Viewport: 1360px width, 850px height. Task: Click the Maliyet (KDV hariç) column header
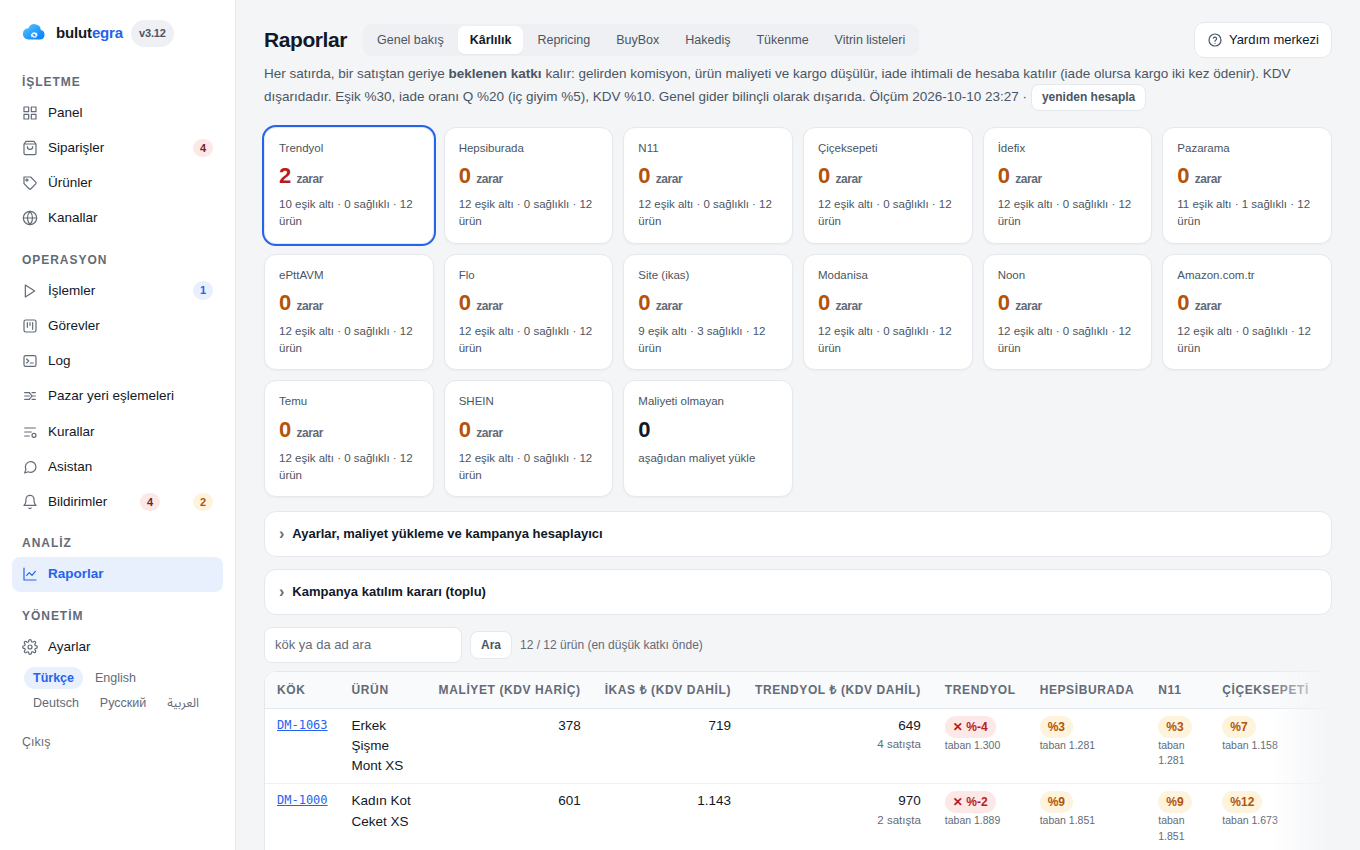tap(509, 690)
